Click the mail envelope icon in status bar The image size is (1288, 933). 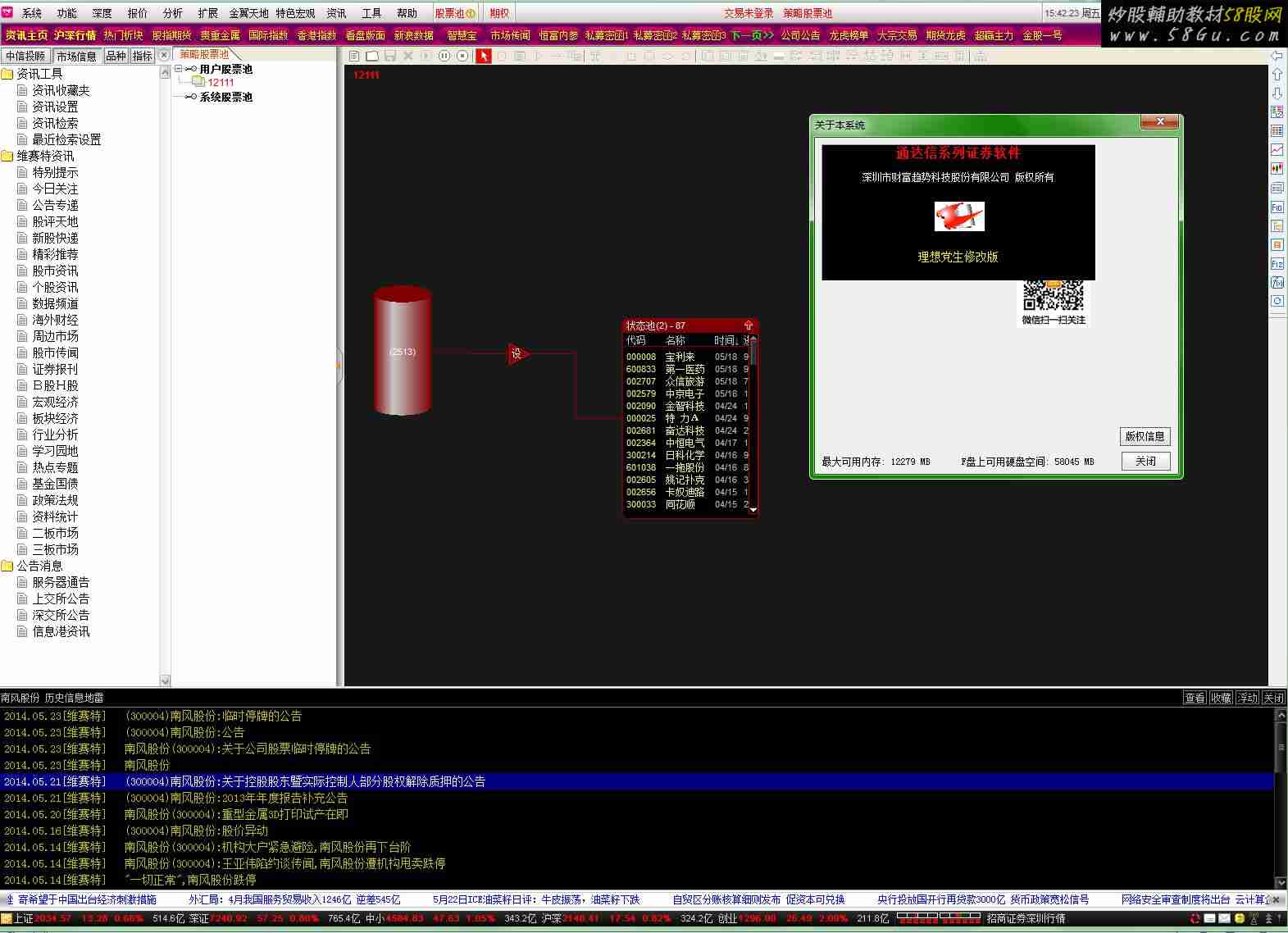point(1225,918)
